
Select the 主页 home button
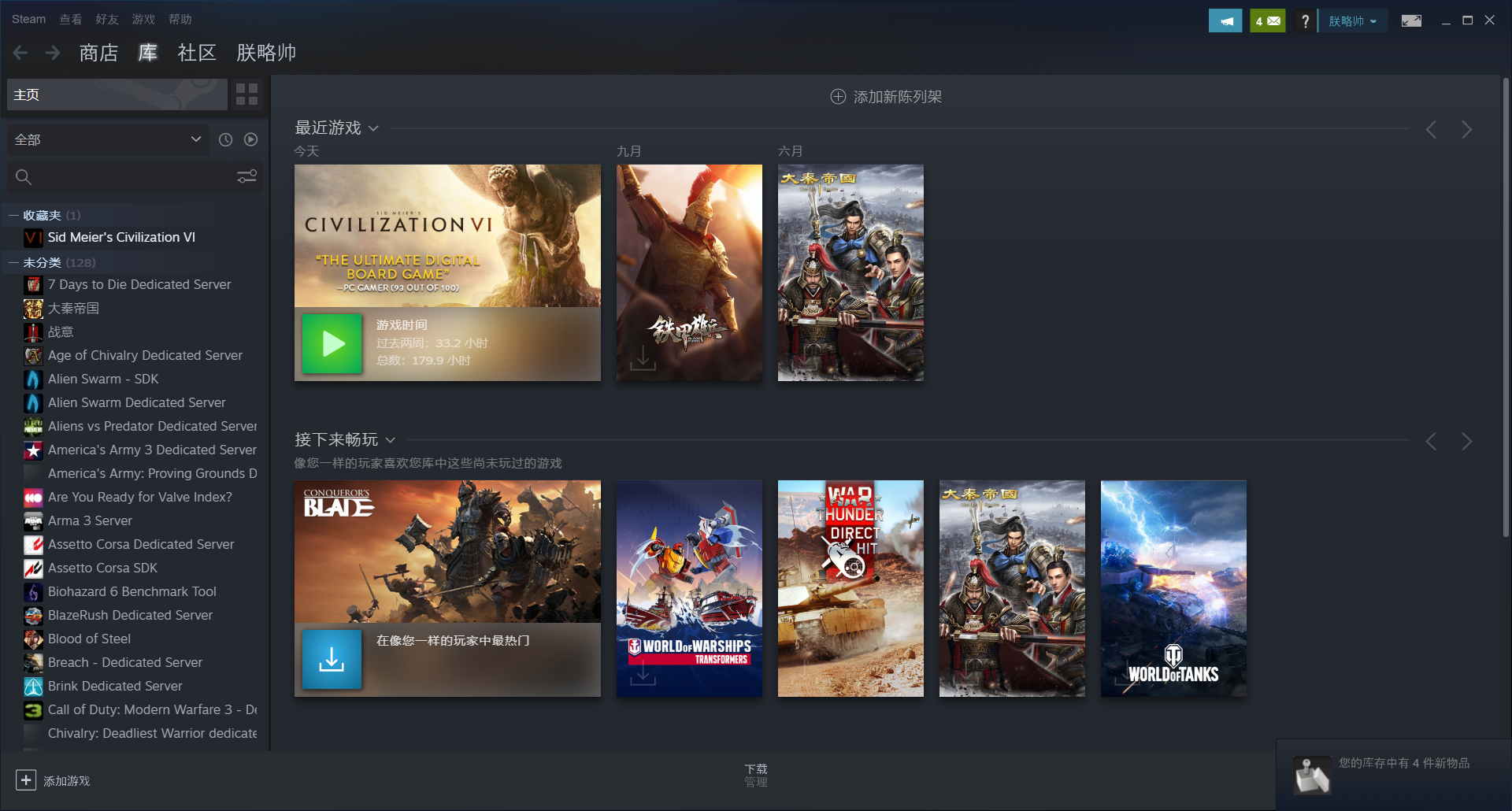tap(117, 94)
